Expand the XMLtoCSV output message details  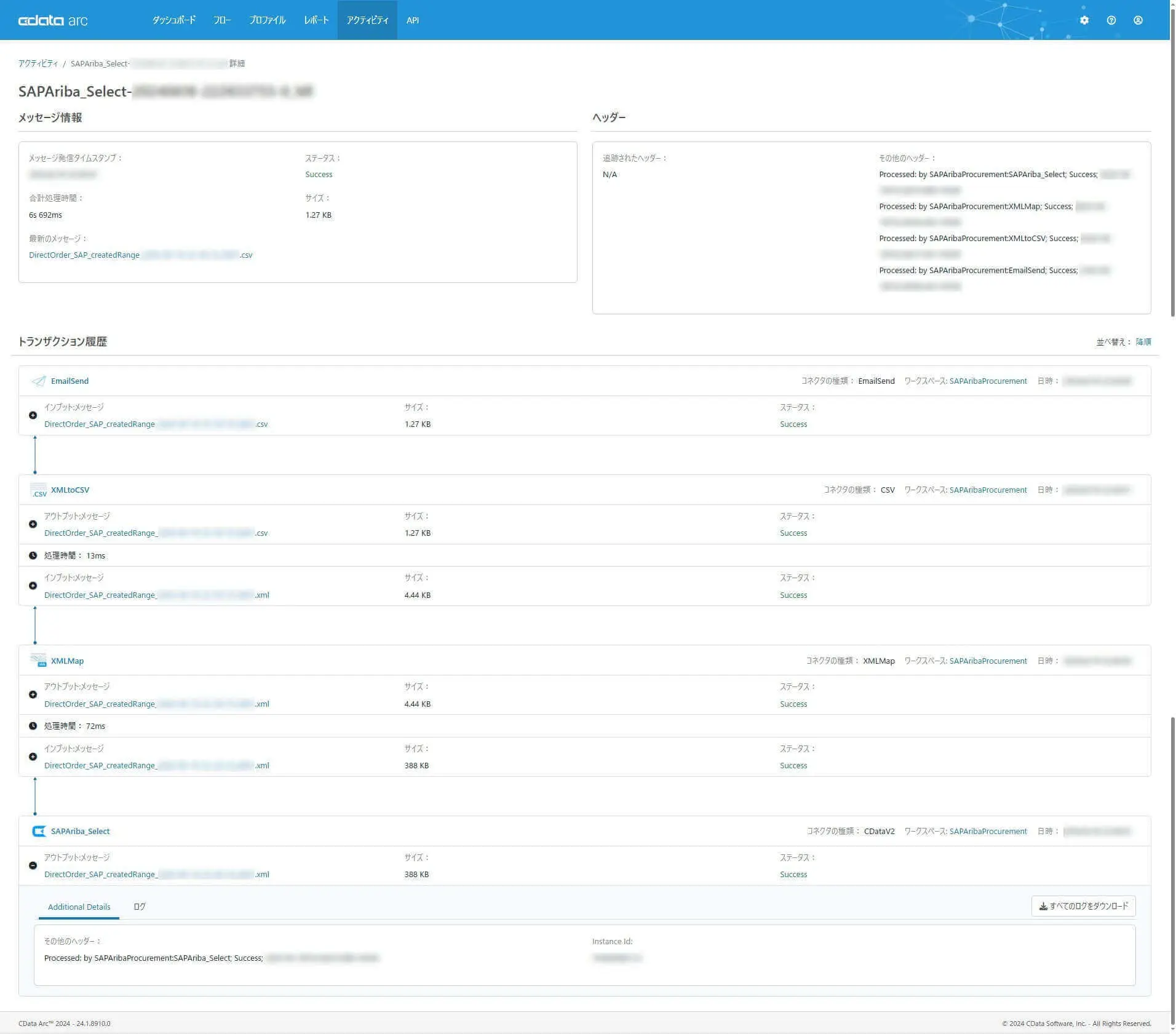point(33,524)
